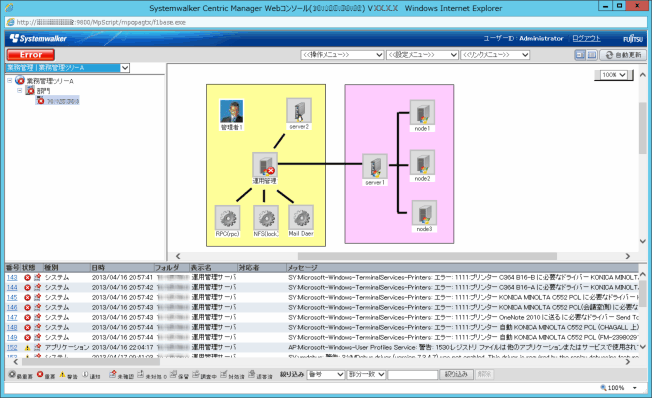Sort by the 種別 column header
Screen dimensions: 652x398
67,267
